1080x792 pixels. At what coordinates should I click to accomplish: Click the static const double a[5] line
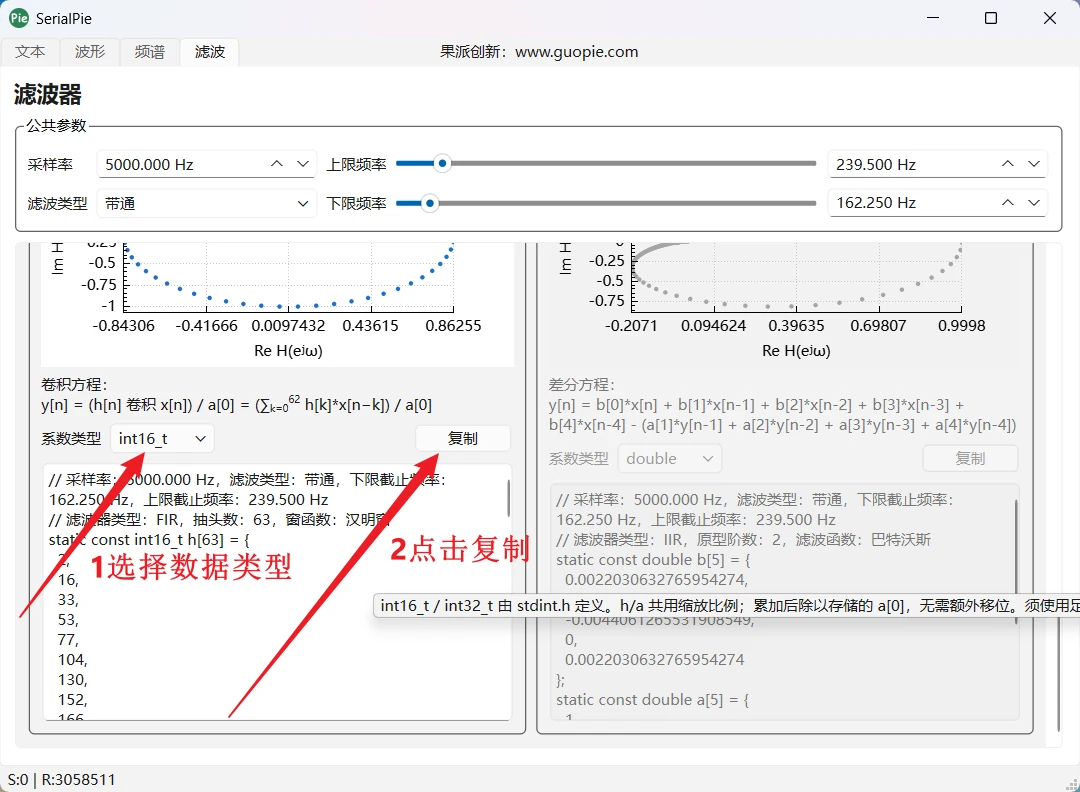(x=652, y=700)
